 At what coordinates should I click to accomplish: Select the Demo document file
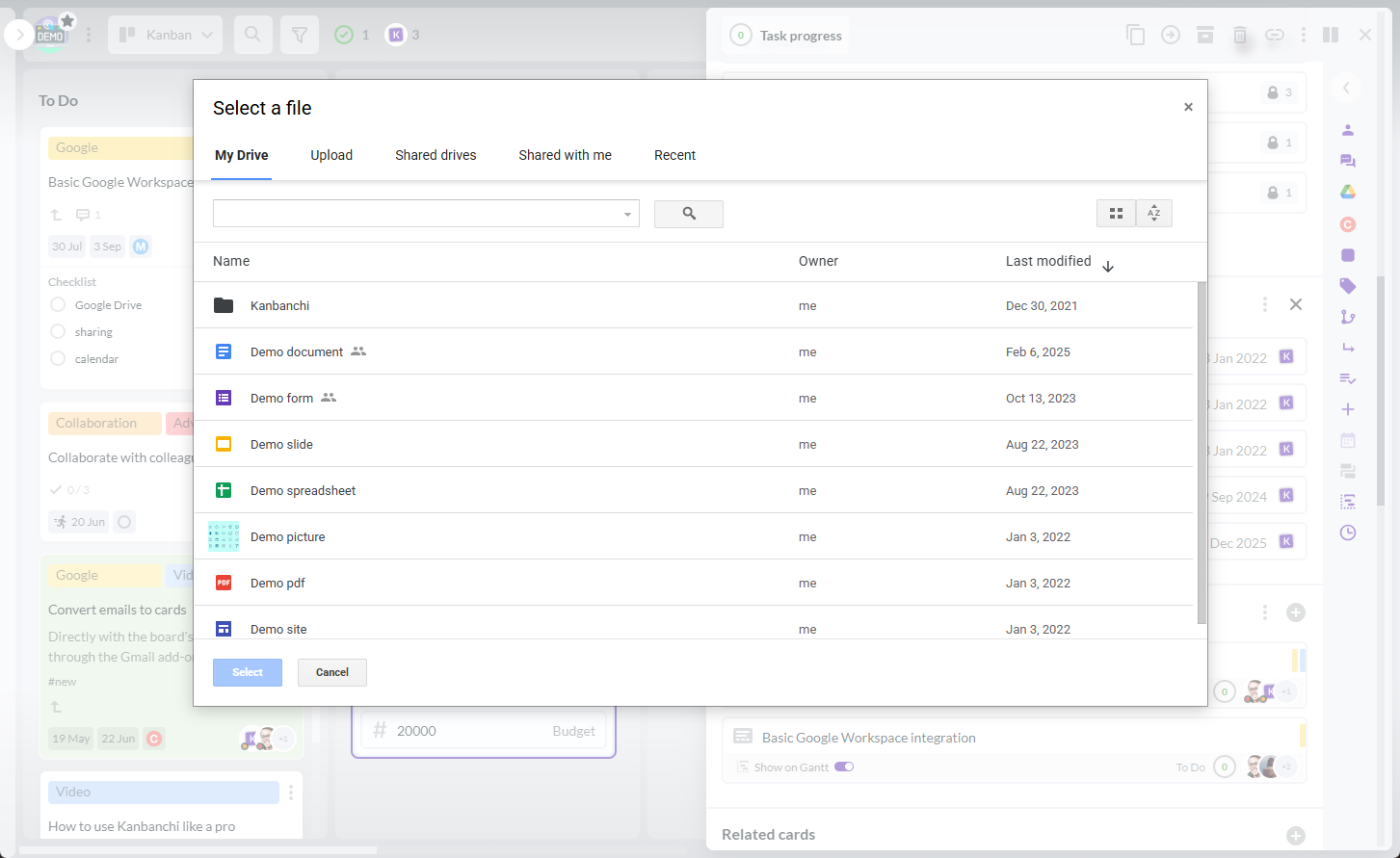pos(694,351)
